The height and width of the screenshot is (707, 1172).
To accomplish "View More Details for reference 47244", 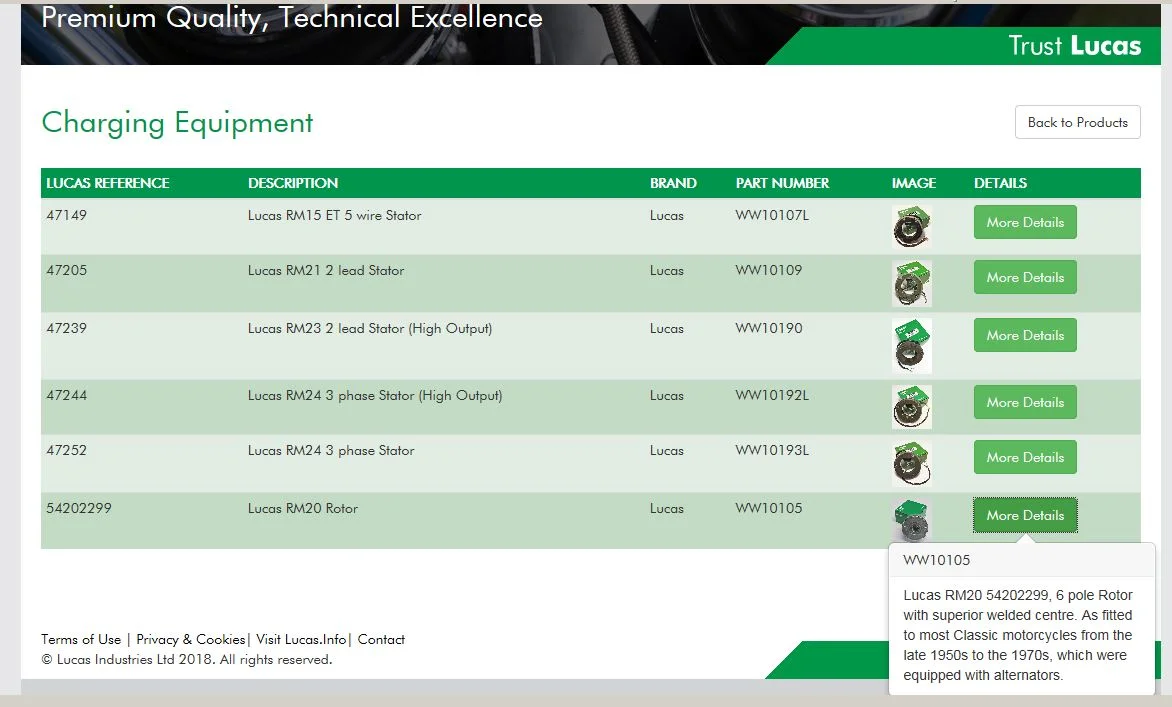I will [1025, 402].
